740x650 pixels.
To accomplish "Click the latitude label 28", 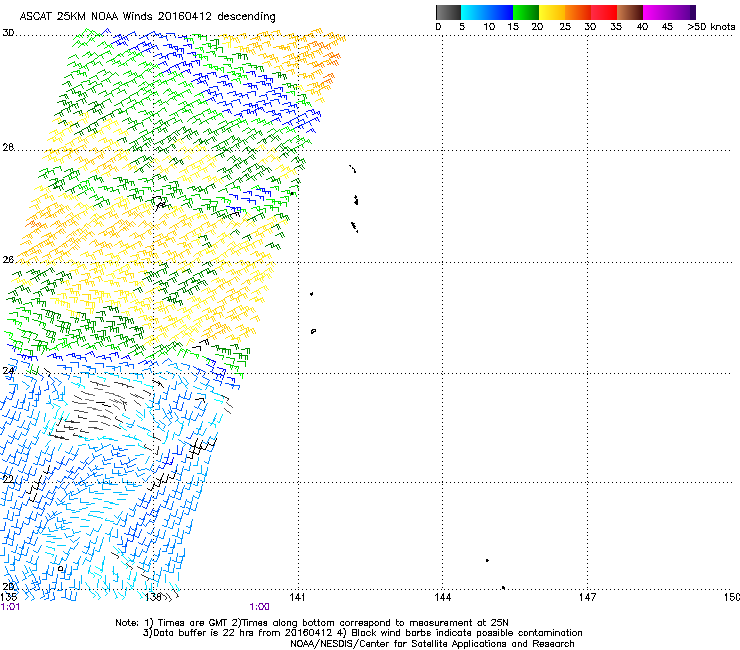I will tap(8, 147).
